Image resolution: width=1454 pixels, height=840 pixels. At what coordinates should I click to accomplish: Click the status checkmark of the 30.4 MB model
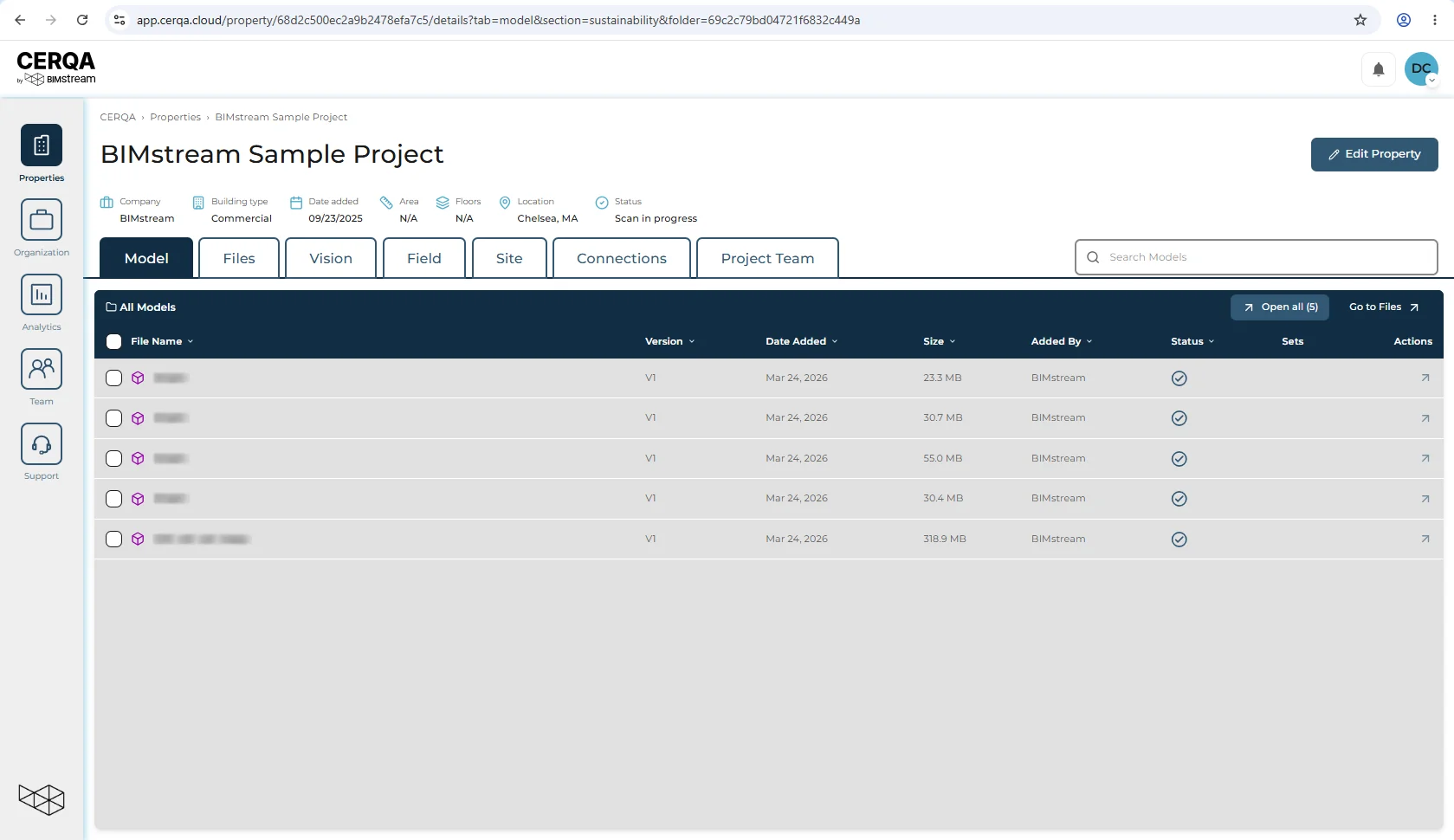[x=1179, y=499]
